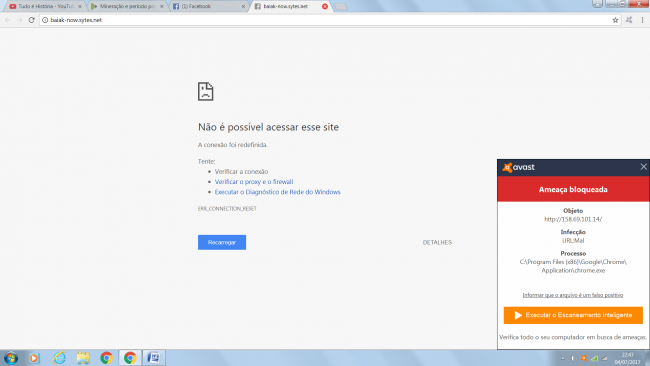Screen dimensions: 650x366
Task: Switch to the Mineração e período tab
Action: click(x=127, y=6)
